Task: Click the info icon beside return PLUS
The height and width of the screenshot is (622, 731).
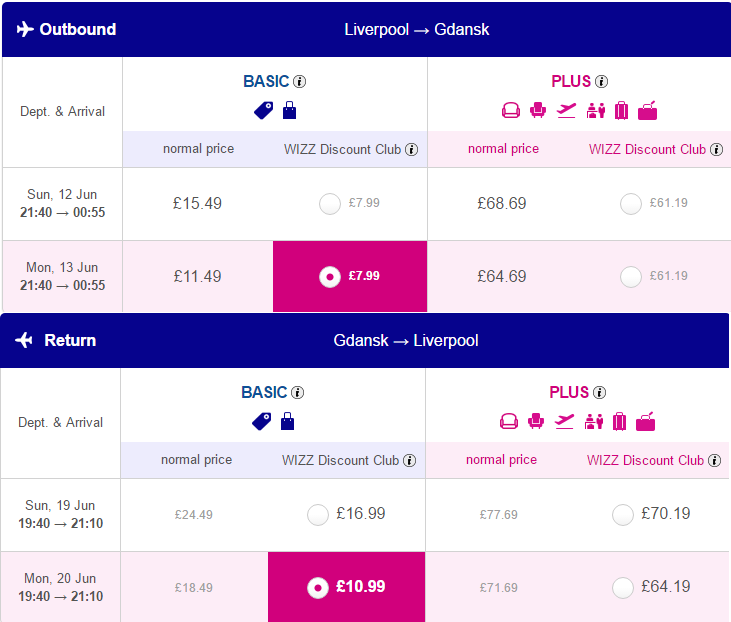Action: 600,393
